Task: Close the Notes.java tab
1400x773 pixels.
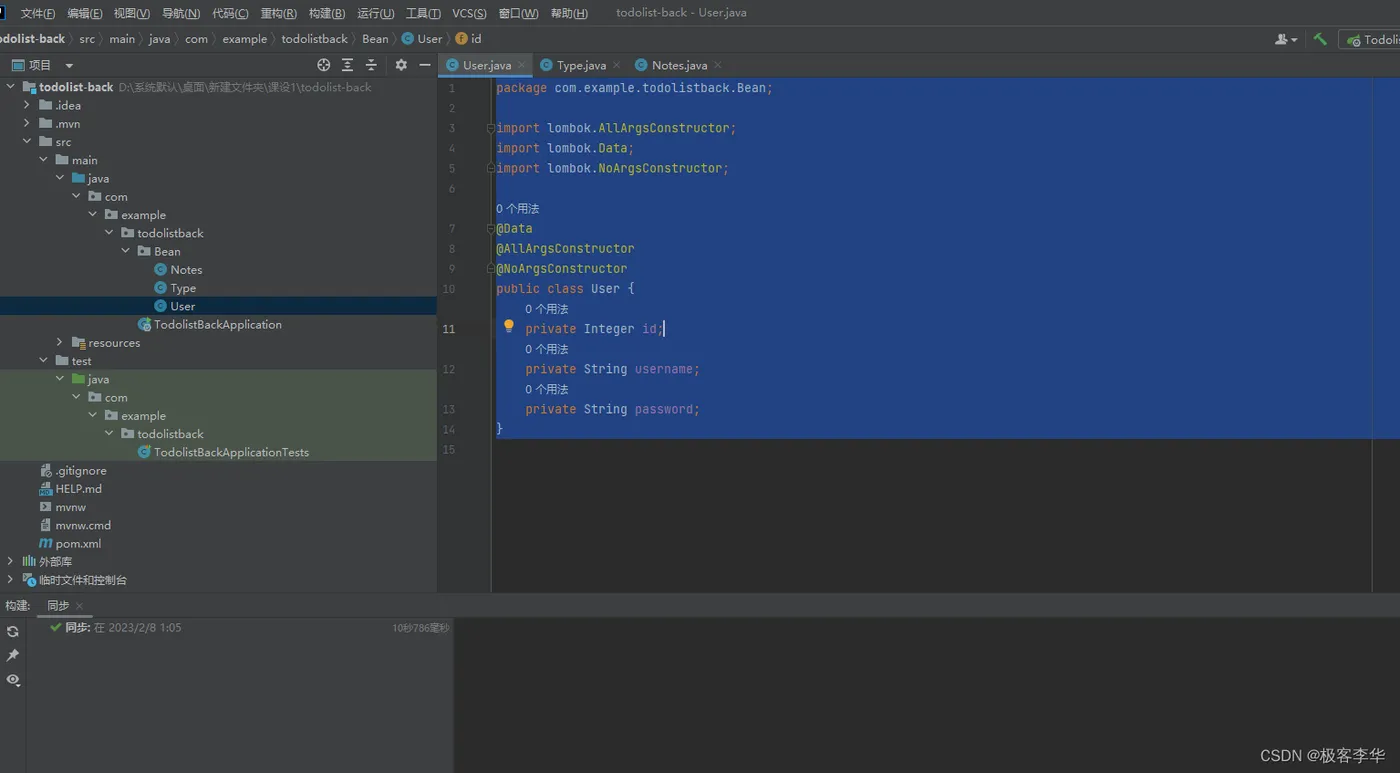Action: pos(717,65)
